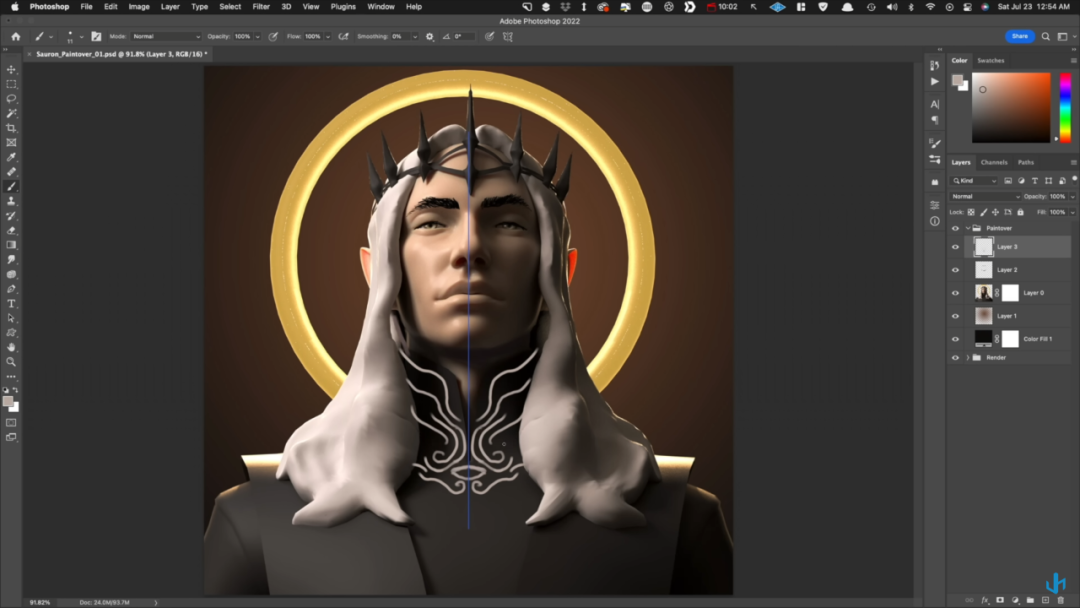Switch to the Paths tab
Image resolution: width=1080 pixels, height=608 pixels.
tap(1026, 163)
